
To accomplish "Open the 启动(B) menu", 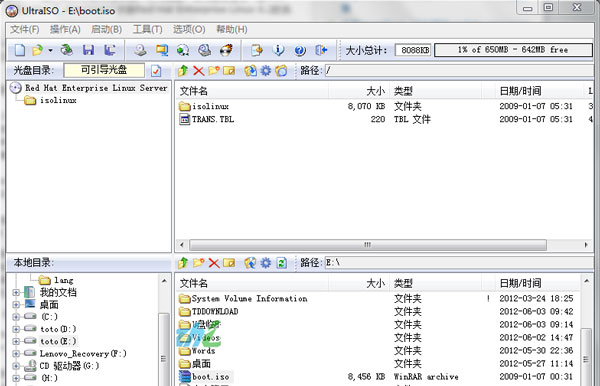I will 106,29.
